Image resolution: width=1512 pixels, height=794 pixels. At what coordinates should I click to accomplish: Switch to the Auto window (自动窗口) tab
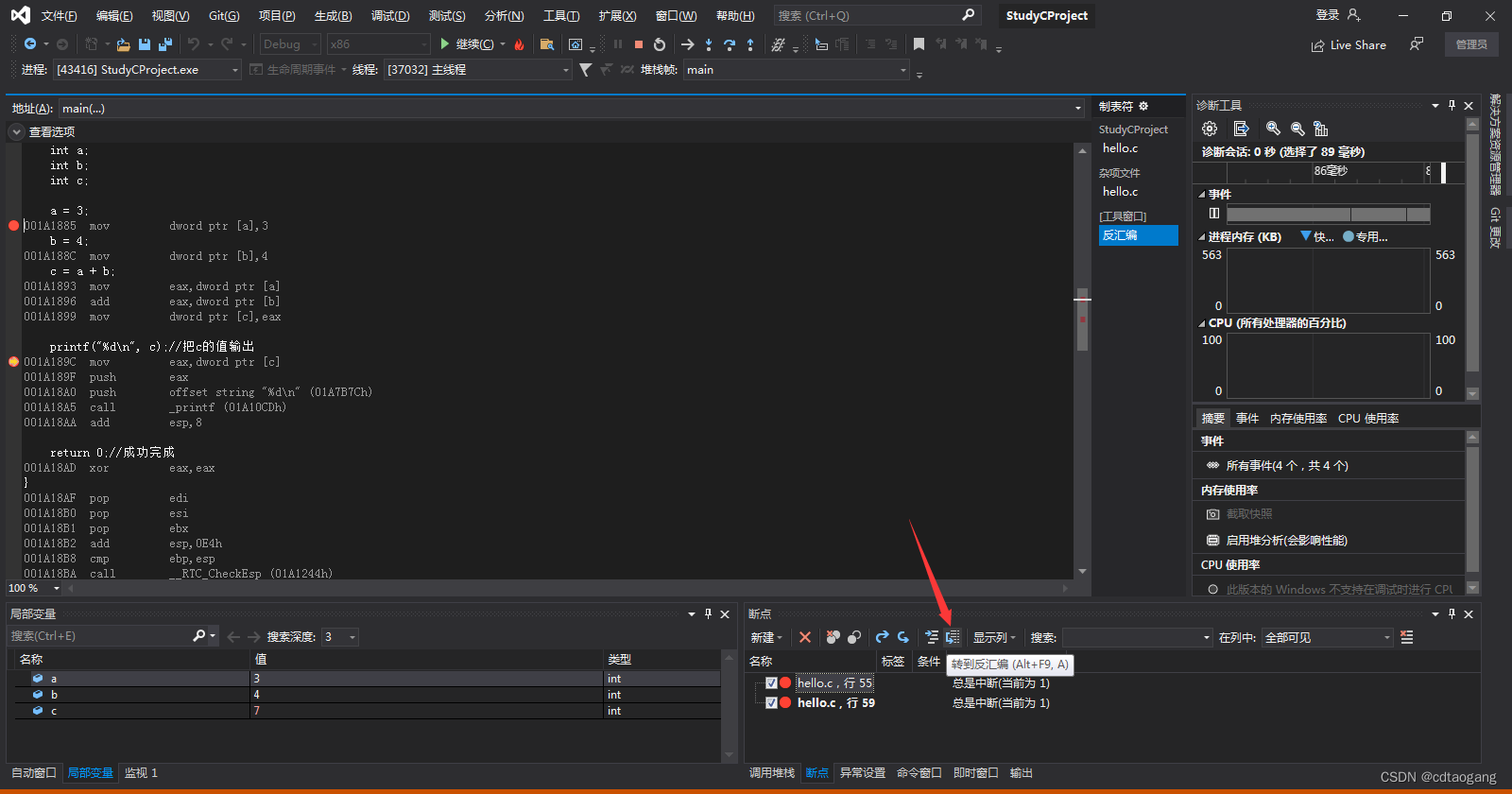click(34, 773)
